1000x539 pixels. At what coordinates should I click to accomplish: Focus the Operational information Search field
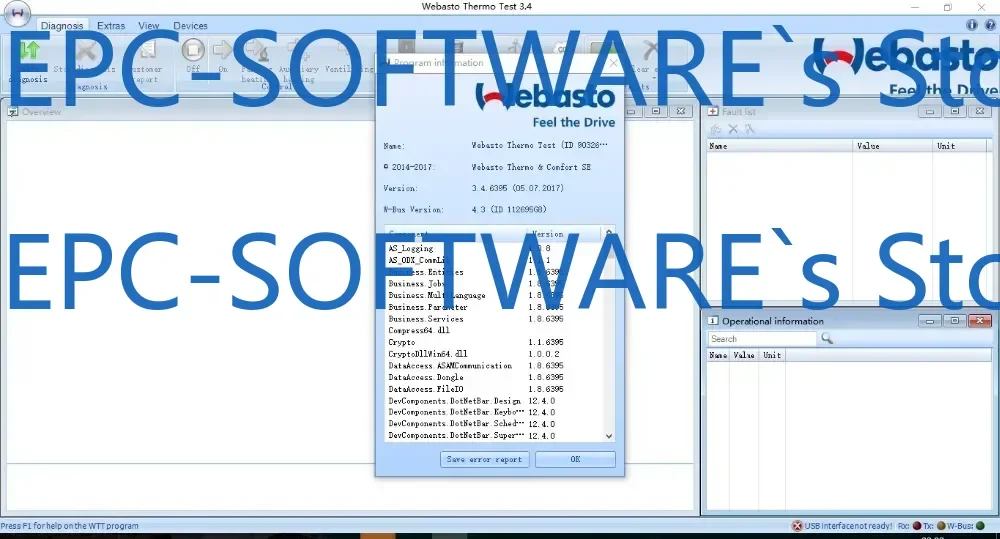(762, 339)
